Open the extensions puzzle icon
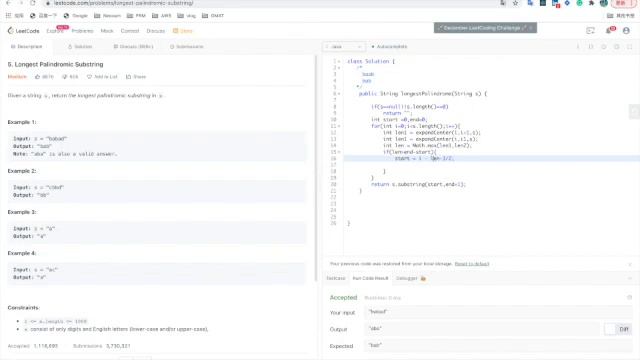This screenshot has width=640, height=360. tap(591, 3)
